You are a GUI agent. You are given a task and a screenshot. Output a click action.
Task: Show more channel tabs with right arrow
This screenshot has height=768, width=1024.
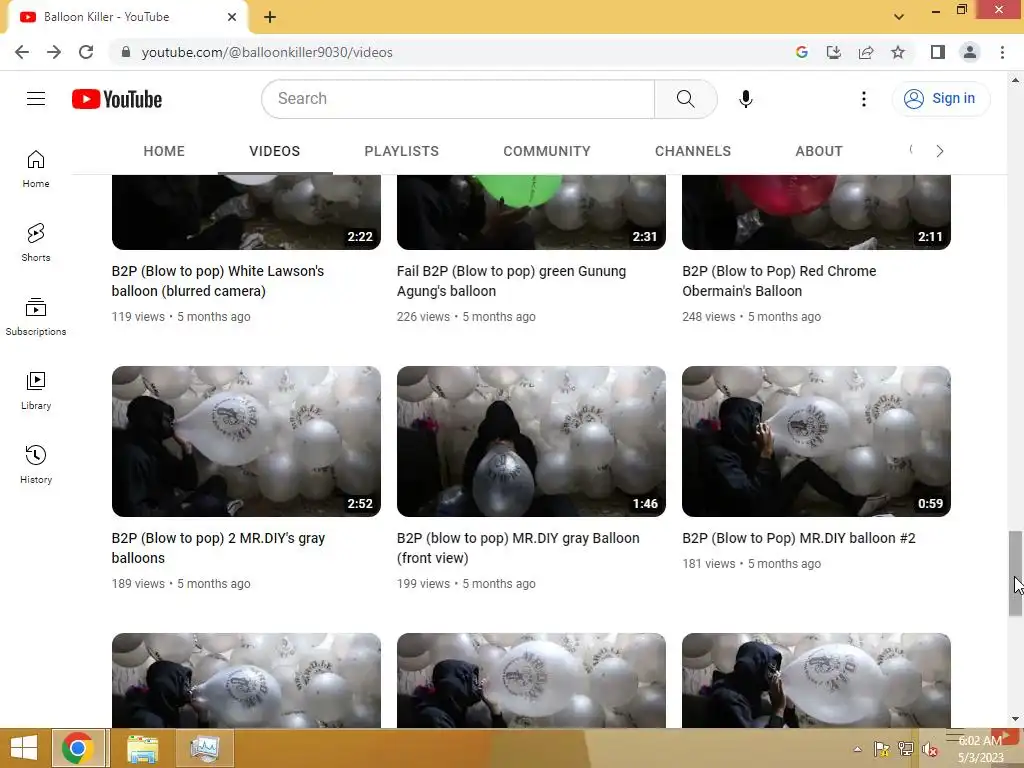click(x=940, y=152)
